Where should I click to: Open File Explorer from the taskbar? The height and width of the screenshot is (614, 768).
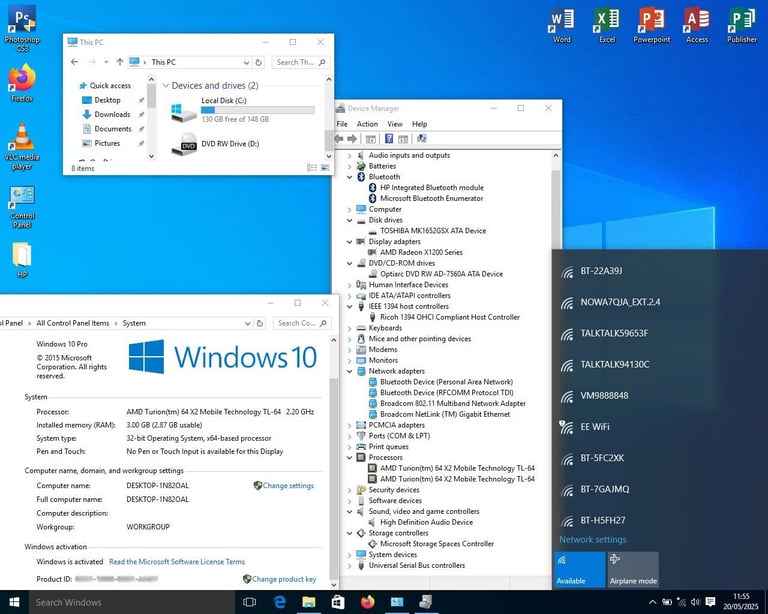click(309, 602)
